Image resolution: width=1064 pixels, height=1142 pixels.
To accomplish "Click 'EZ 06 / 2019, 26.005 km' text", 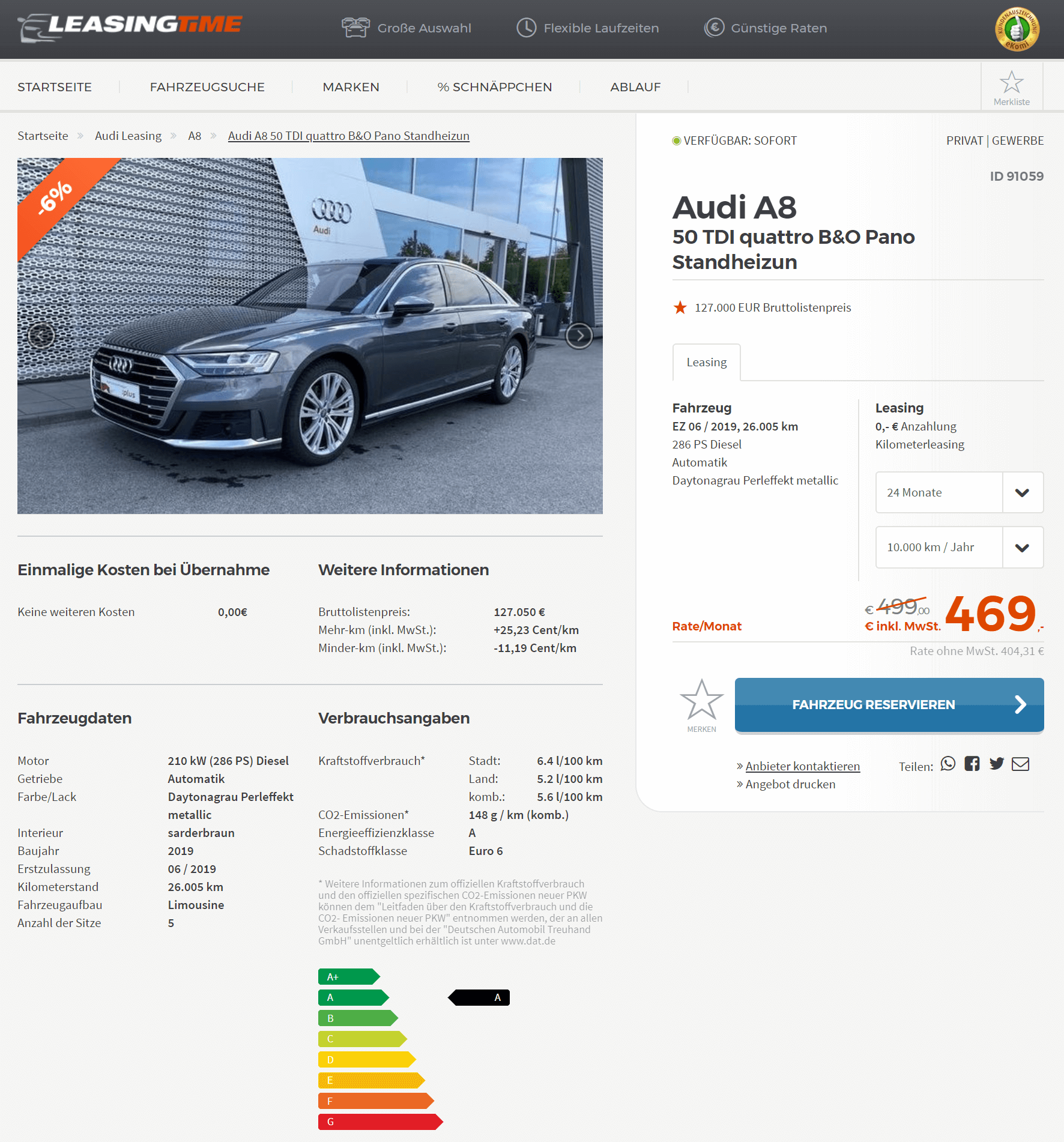I will [735, 426].
